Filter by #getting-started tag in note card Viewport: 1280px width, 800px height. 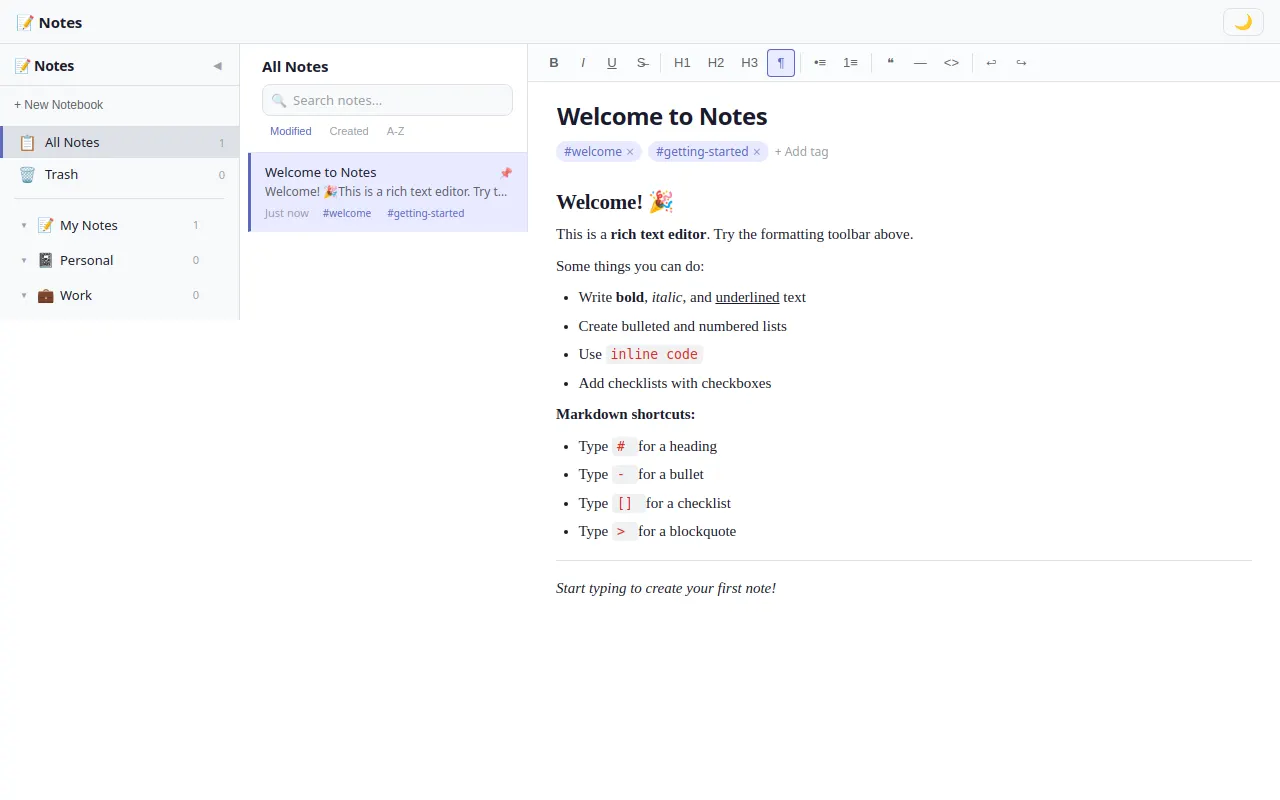pyautogui.click(x=426, y=213)
